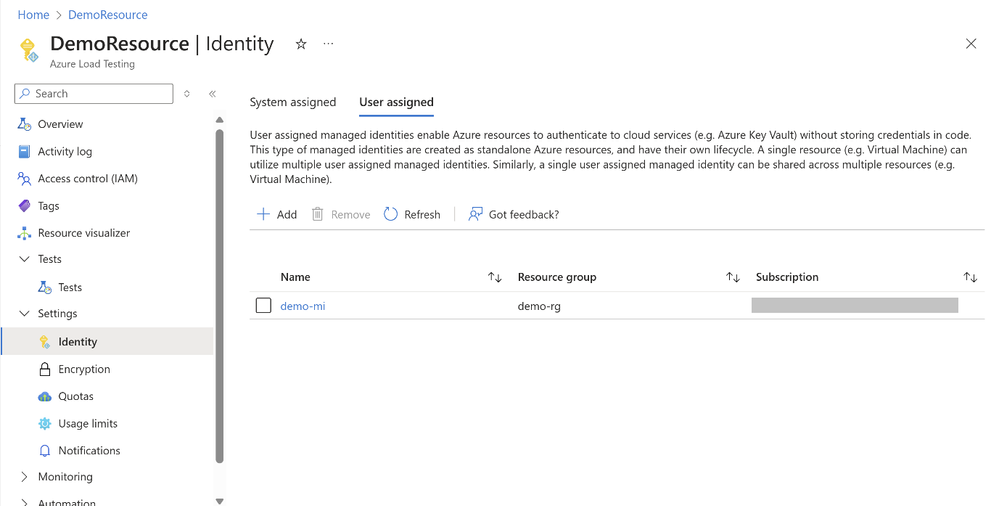Click the purple Tags icon

pos(24,206)
